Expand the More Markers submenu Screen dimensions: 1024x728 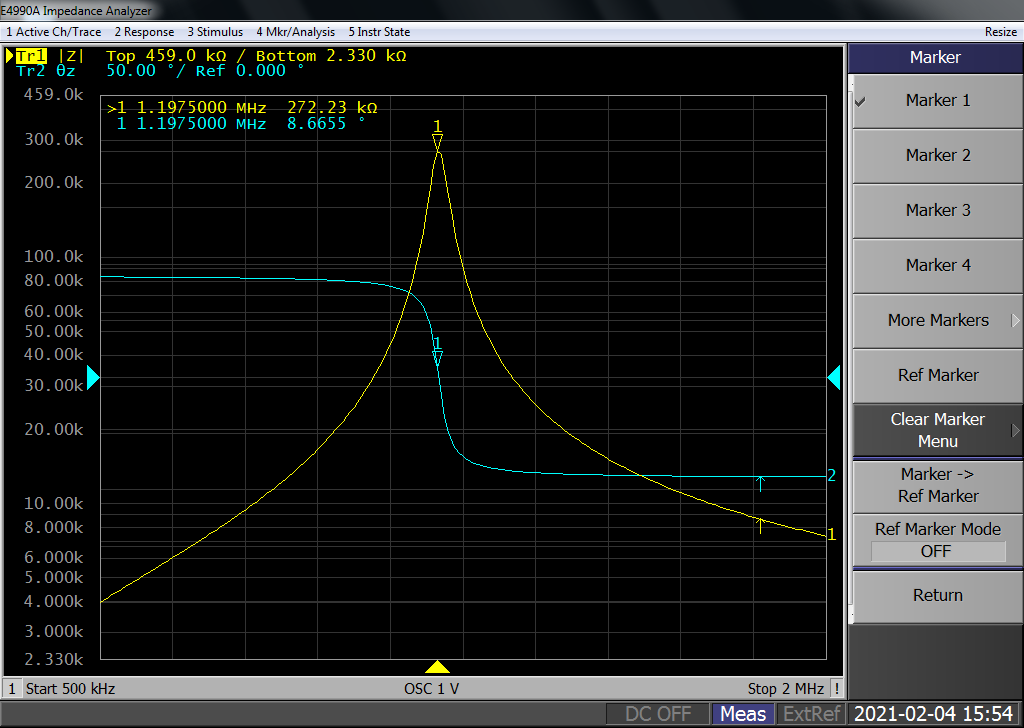[x=936, y=320]
